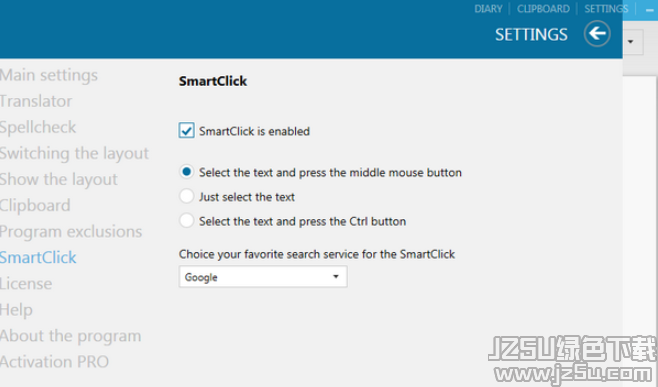This screenshot has height=387, width=658.
Task: Uncheck SmartClick is enabled checkbox
Action: (x=186, y=131)
